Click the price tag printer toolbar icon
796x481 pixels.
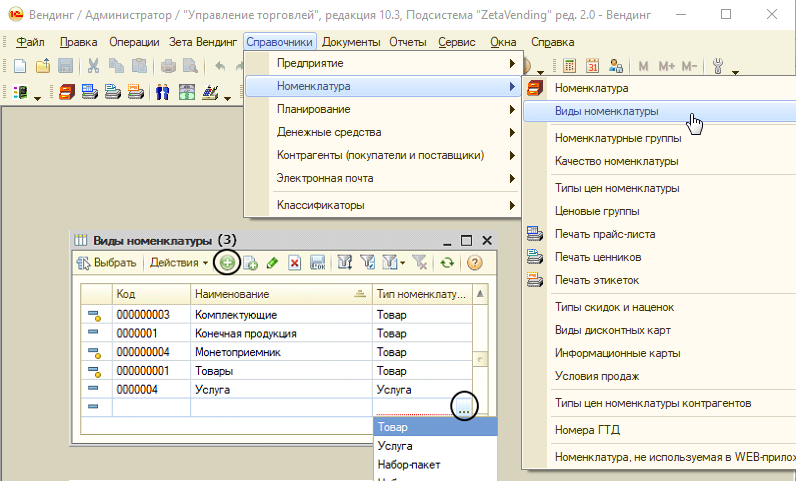[113, 92]
